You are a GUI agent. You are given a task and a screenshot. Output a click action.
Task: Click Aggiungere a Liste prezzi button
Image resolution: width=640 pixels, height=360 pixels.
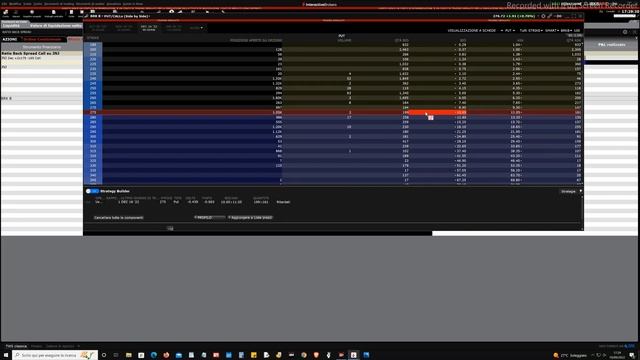tap(250, 218)
